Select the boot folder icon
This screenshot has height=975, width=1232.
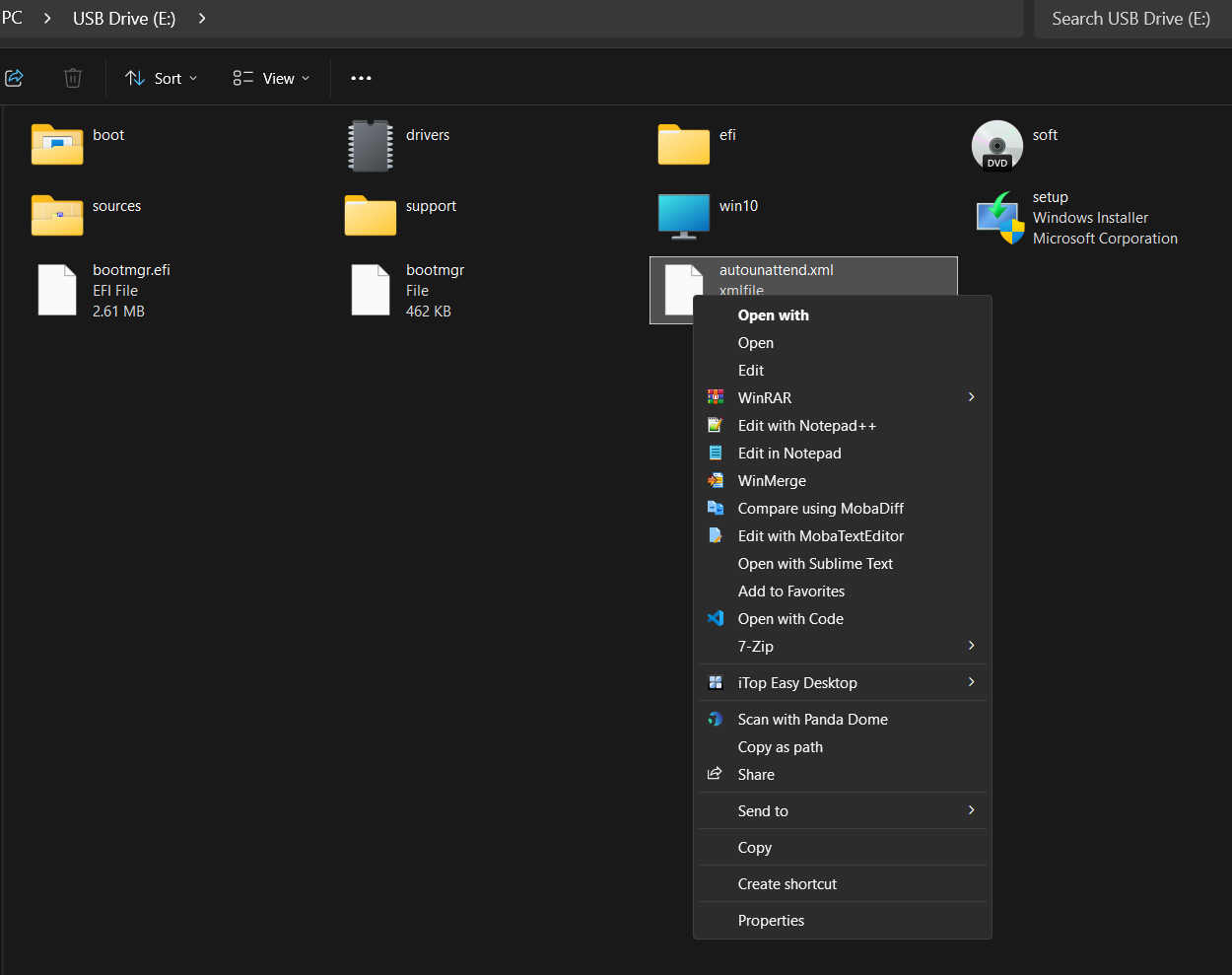(57, 144)
